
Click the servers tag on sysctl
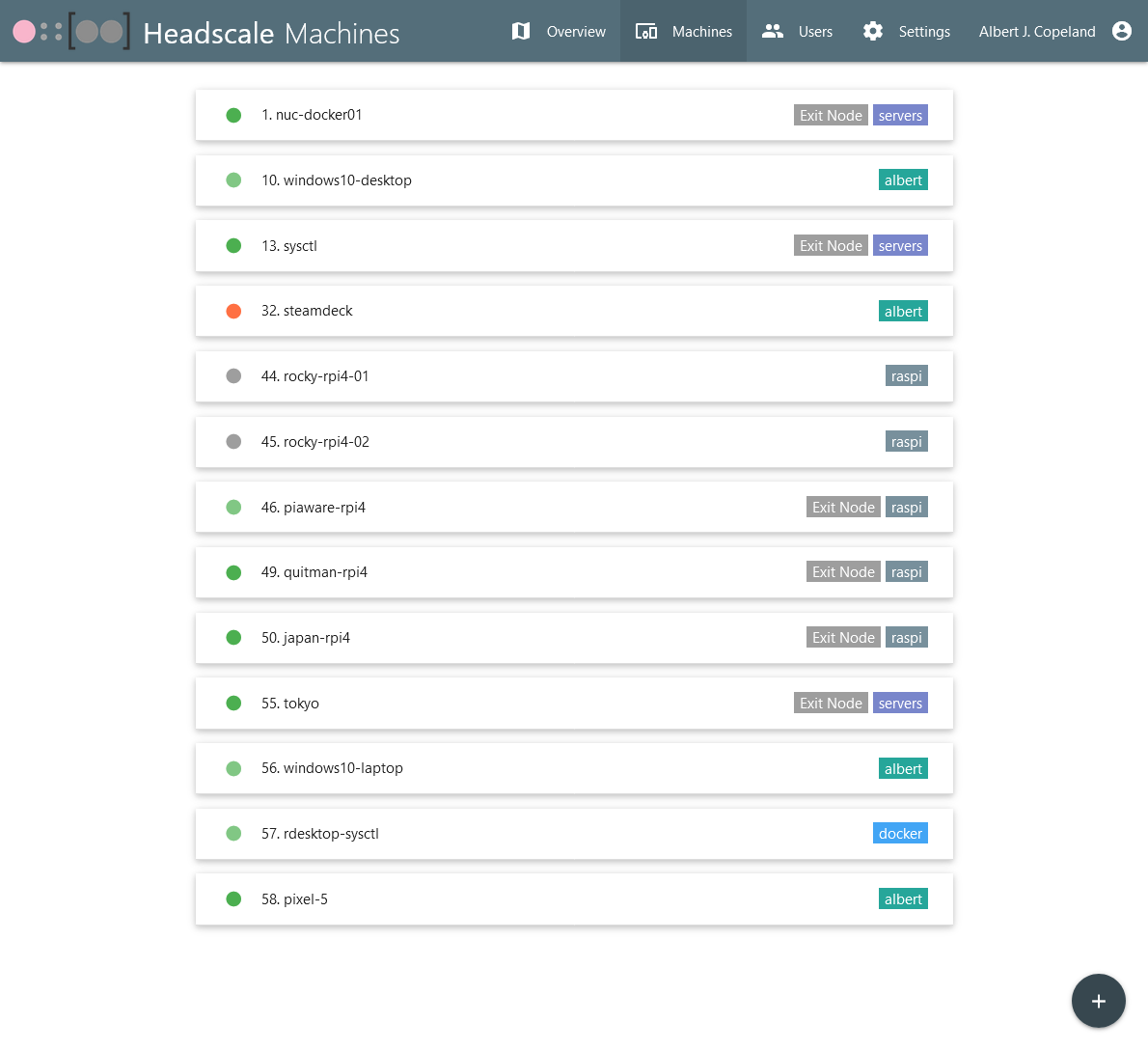click(x=900, y=246)
